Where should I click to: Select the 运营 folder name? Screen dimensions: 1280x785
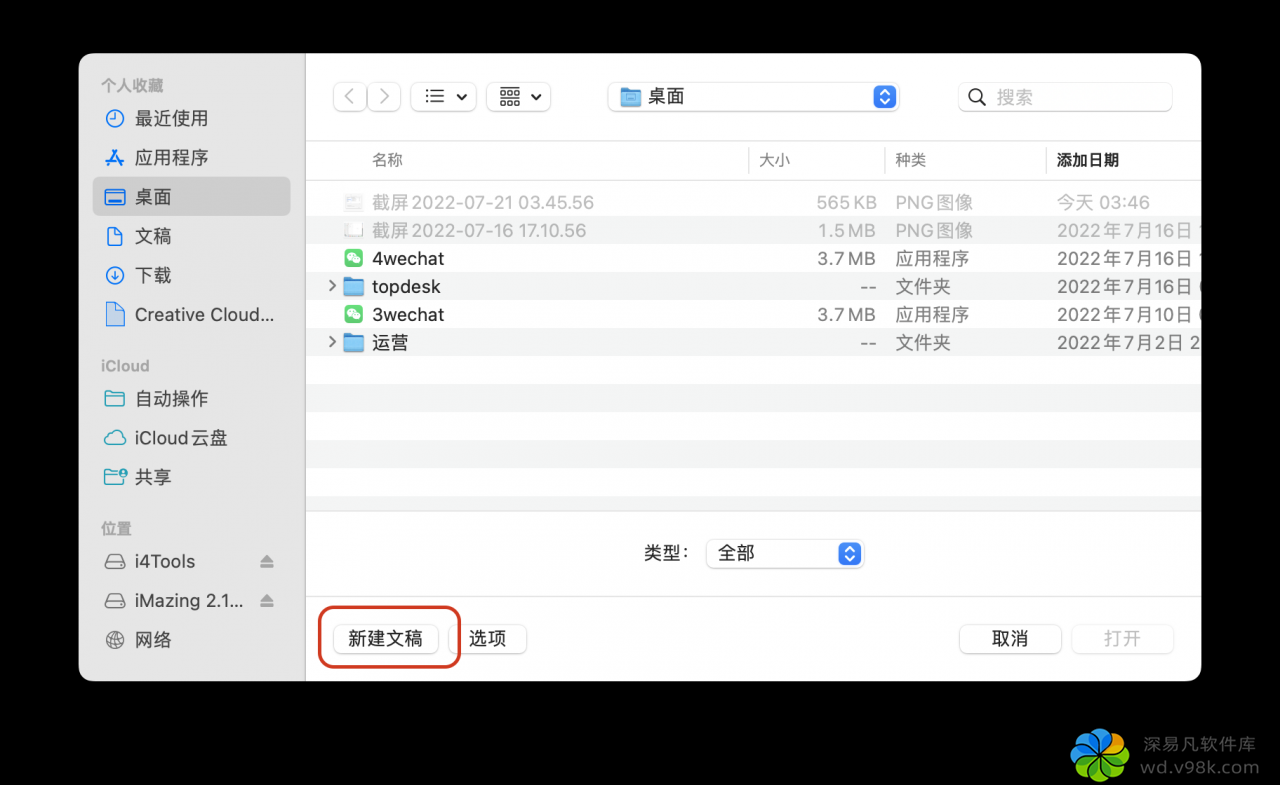point(390,342)
